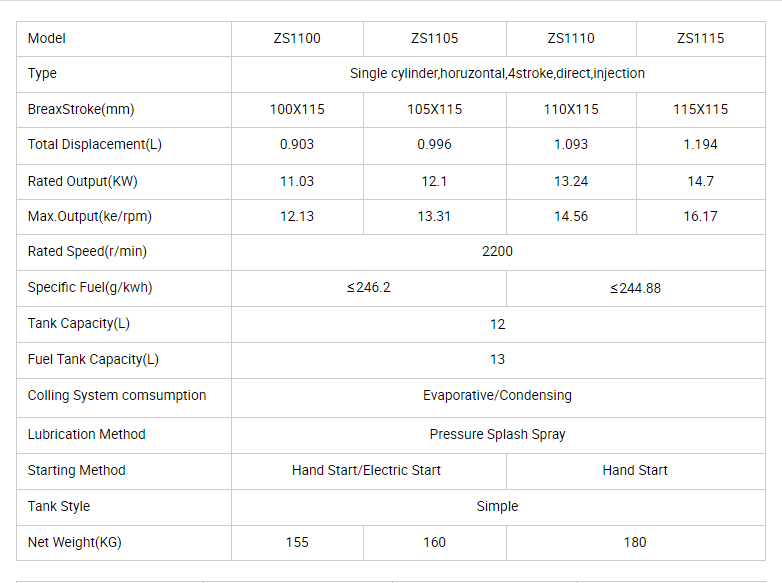This screenshot has height=583, width=782.
Task: Click the Total Displacement(L) label
Action: (95, 144)
